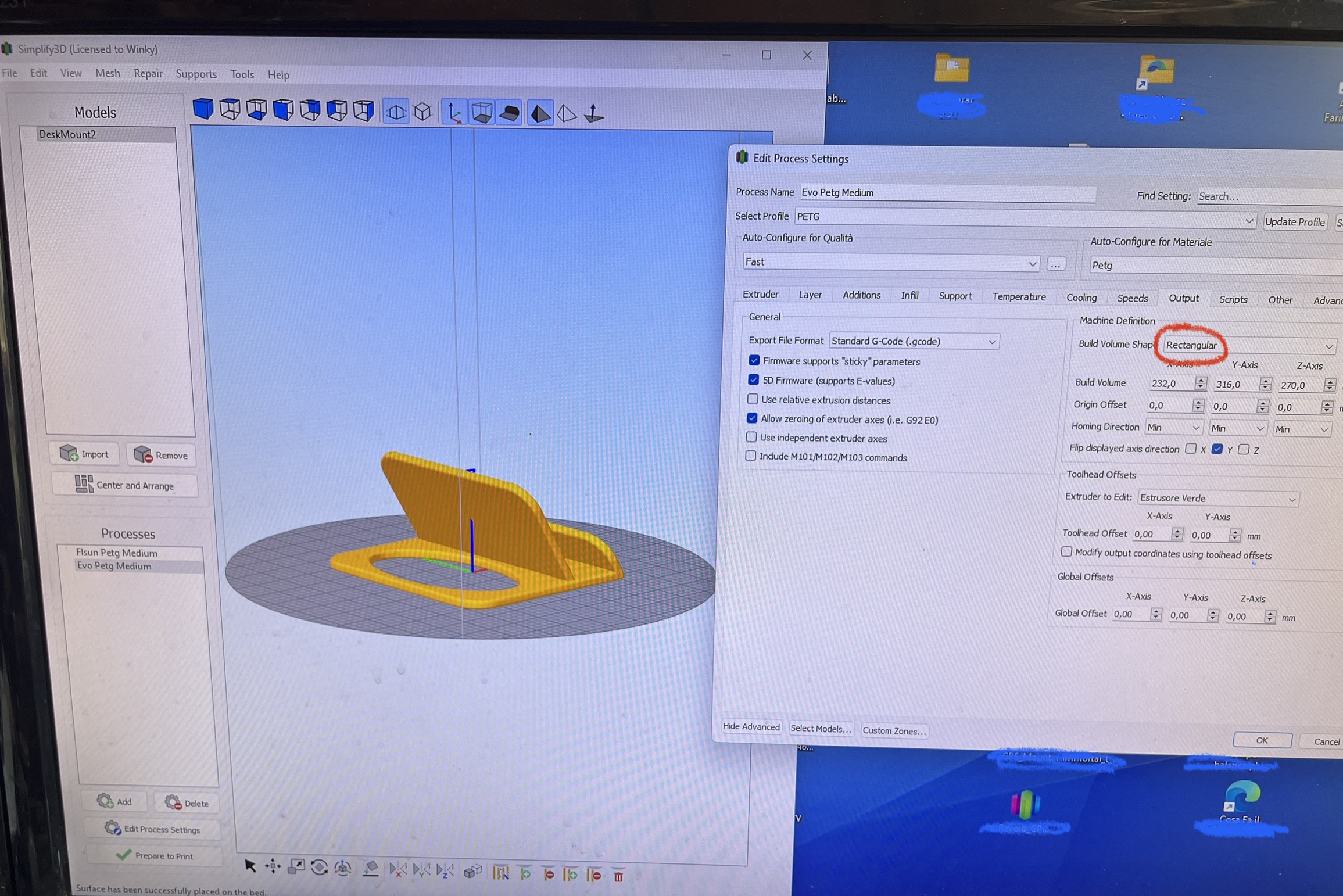Click the Update Profile button

pyautogui.click(x=1295, y=222)
